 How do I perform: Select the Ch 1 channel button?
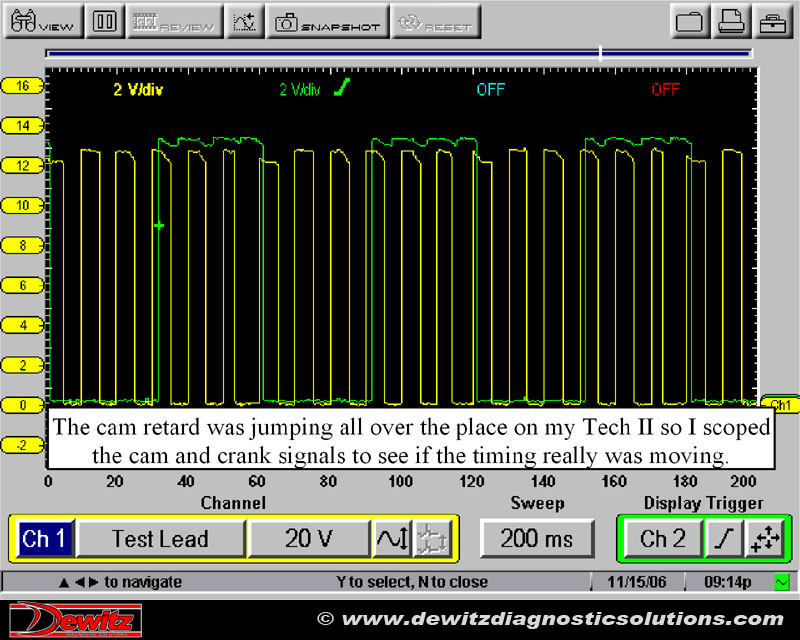(43, 538)
